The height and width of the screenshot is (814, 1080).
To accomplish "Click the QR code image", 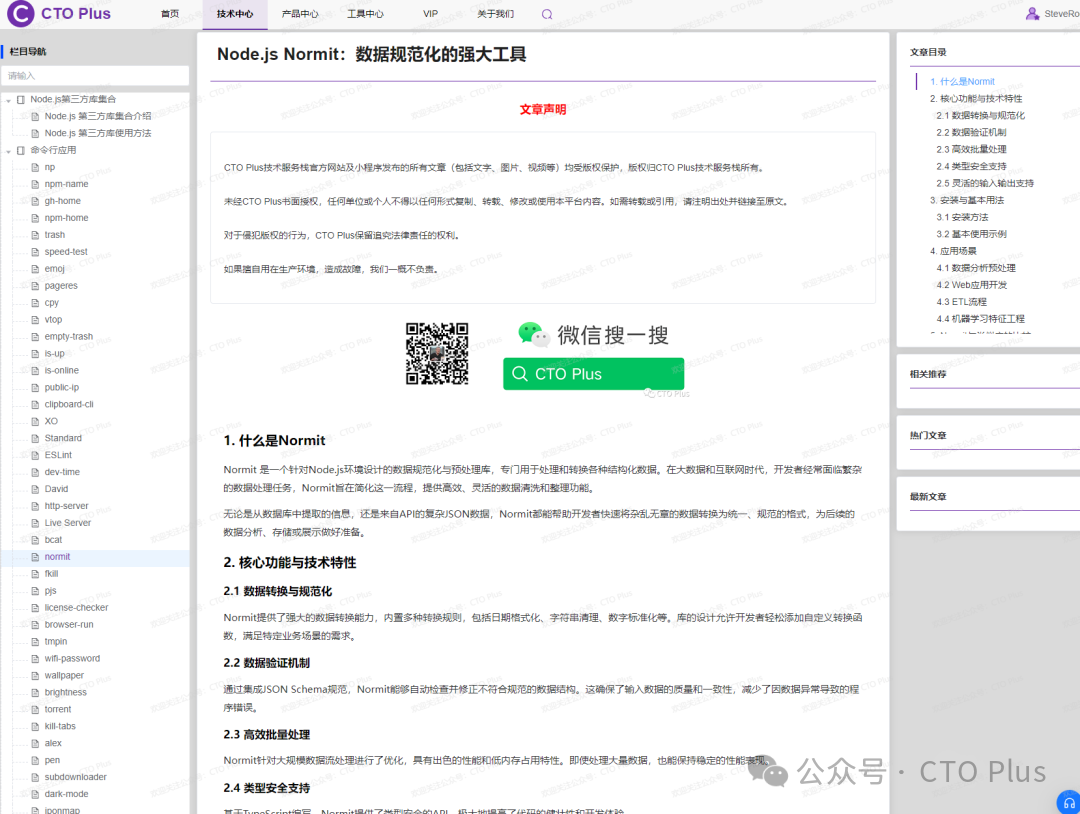I will pyautogui.click(x=437, y=353).
